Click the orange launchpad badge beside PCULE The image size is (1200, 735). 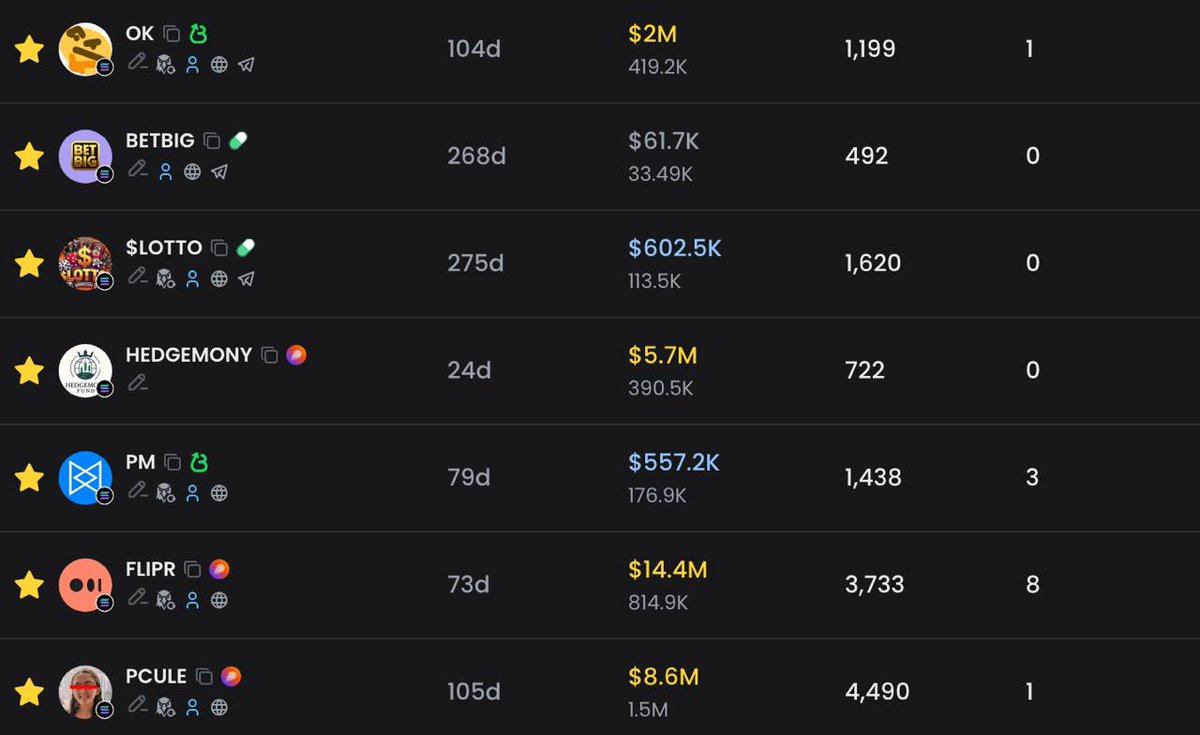(x=230, y=677)
